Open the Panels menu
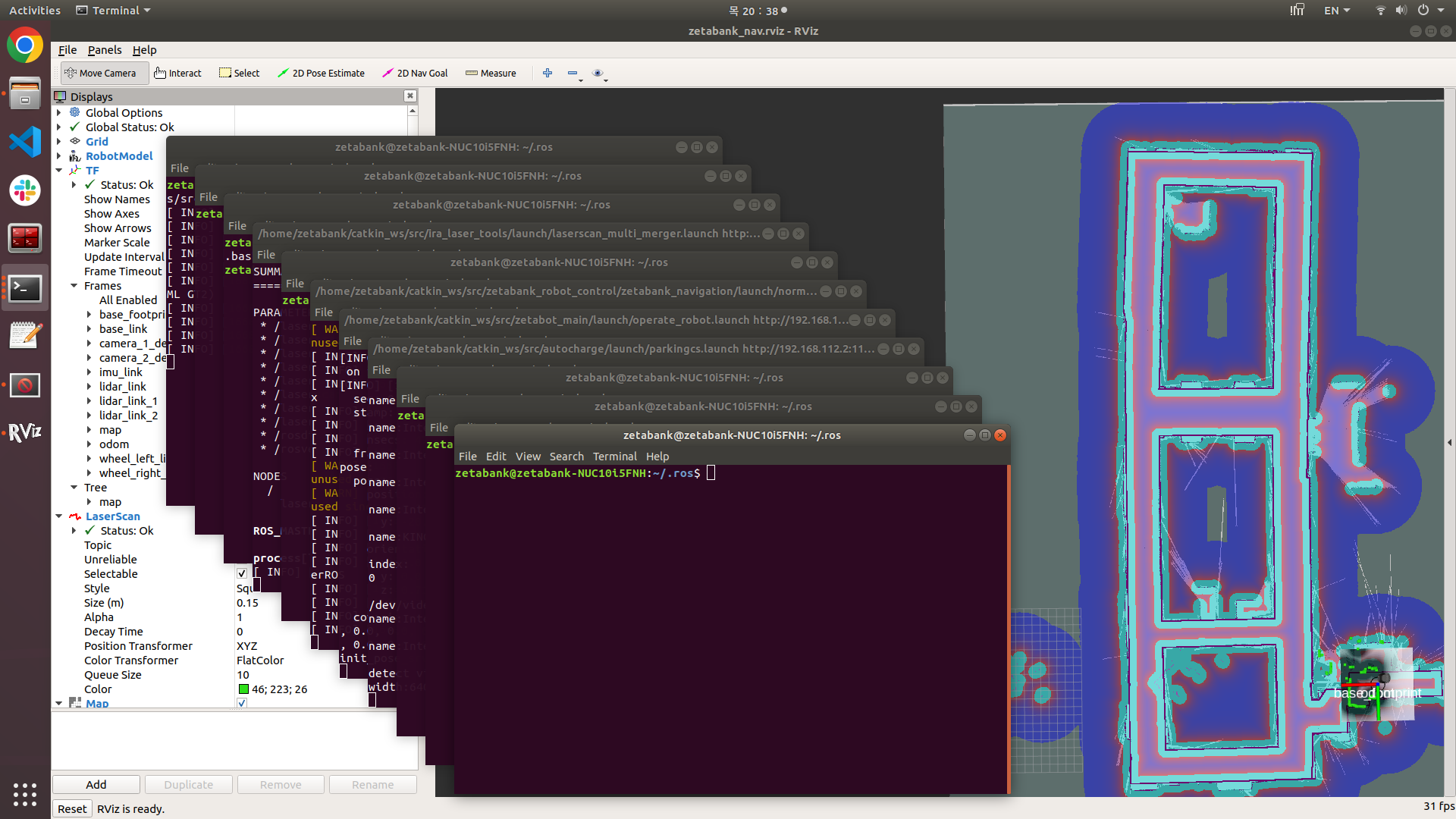The height and width of the screenshot is (819, 1456). (105, 50)
